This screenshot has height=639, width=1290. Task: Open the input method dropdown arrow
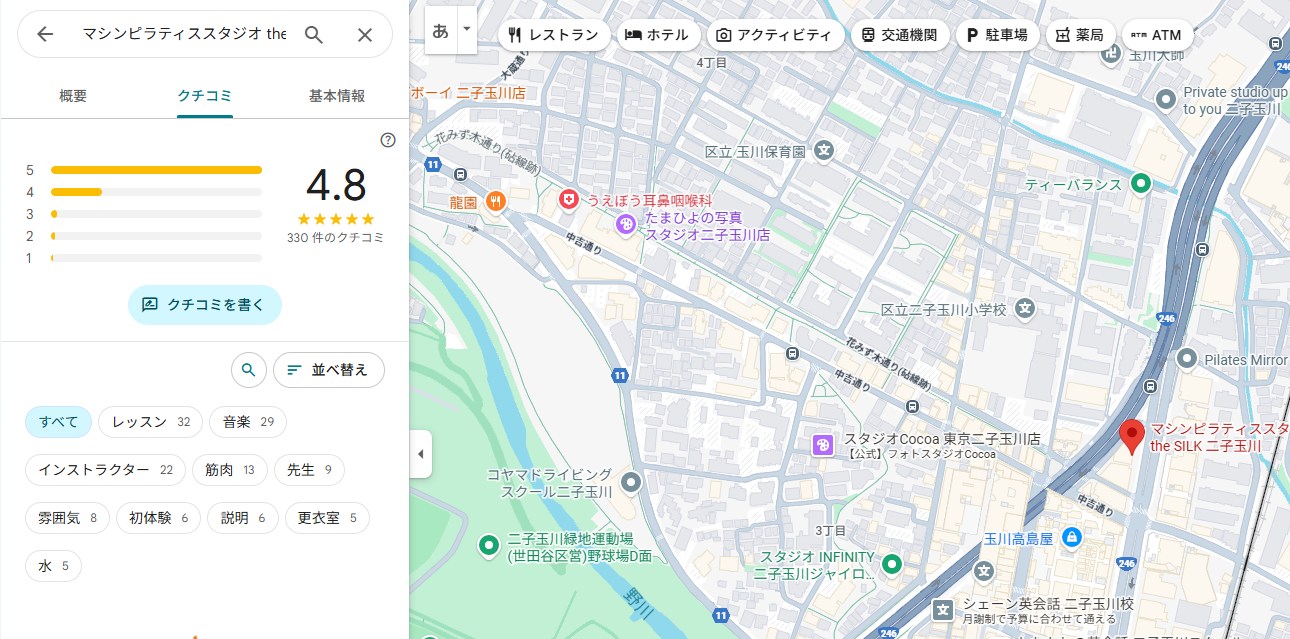click(467, 28)
